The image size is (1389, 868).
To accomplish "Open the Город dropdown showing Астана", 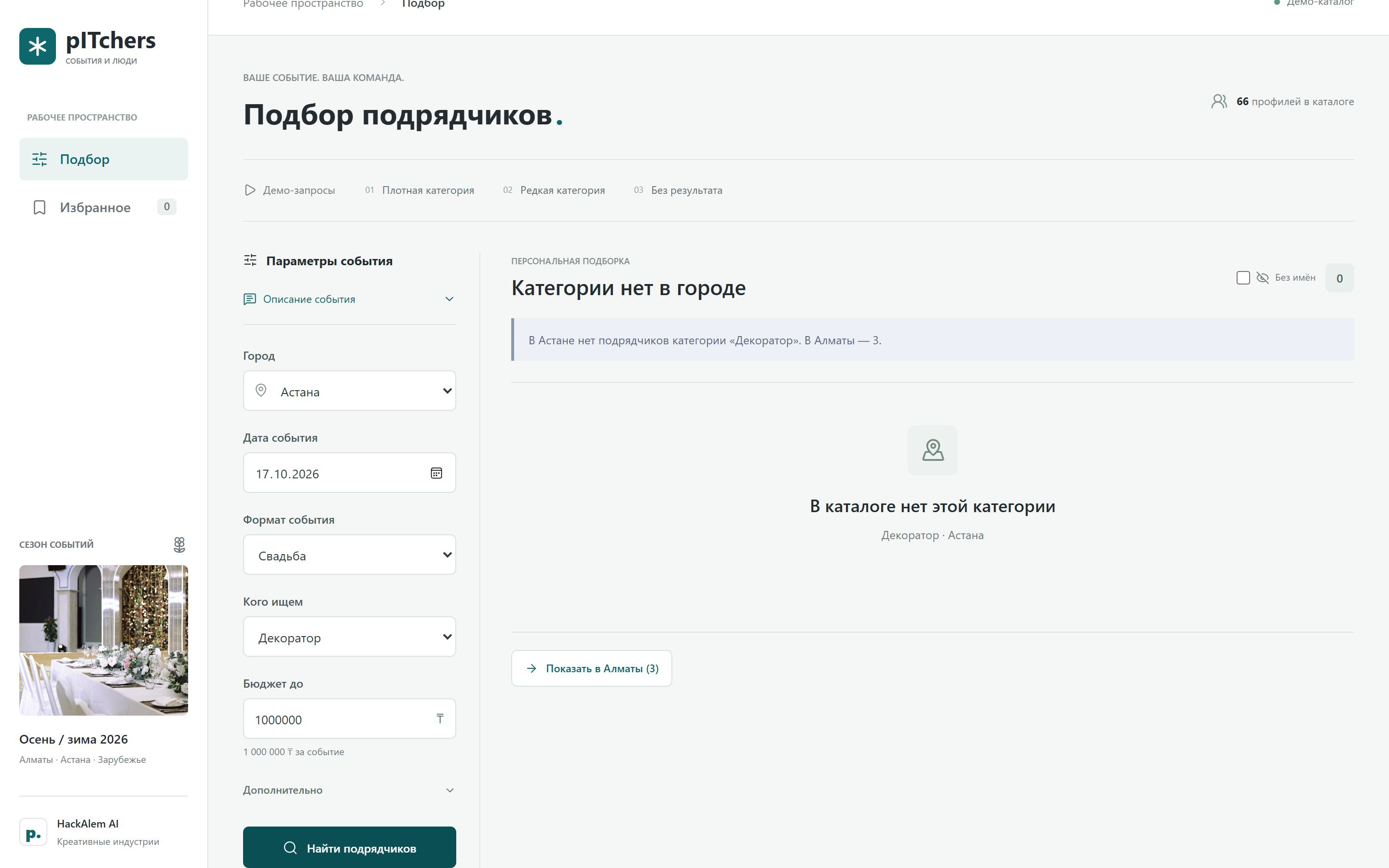I will coord(350,391).
